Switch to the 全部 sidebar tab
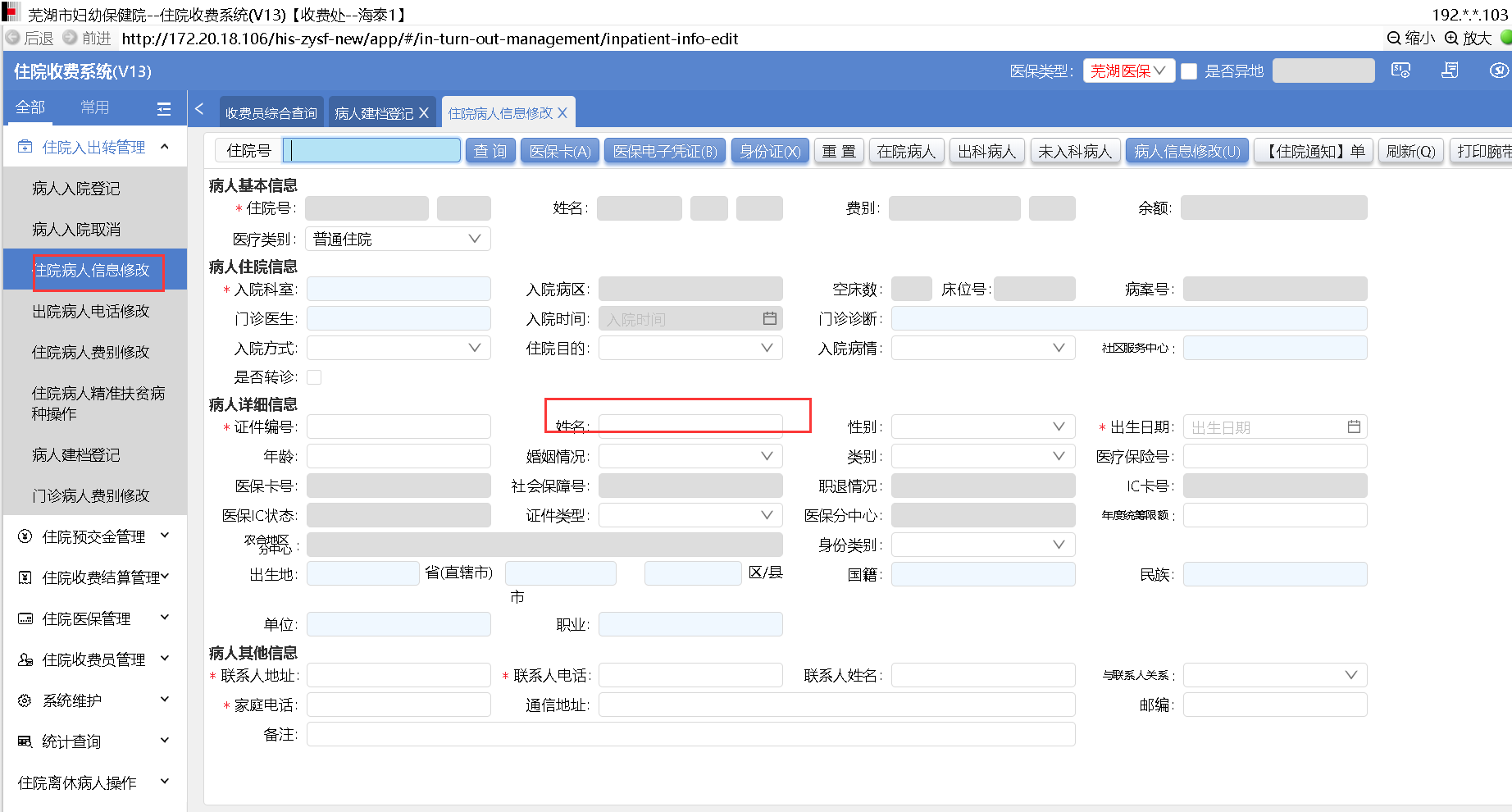The width and height of the screenshot is (1512, 812). (x=30, y=107)
